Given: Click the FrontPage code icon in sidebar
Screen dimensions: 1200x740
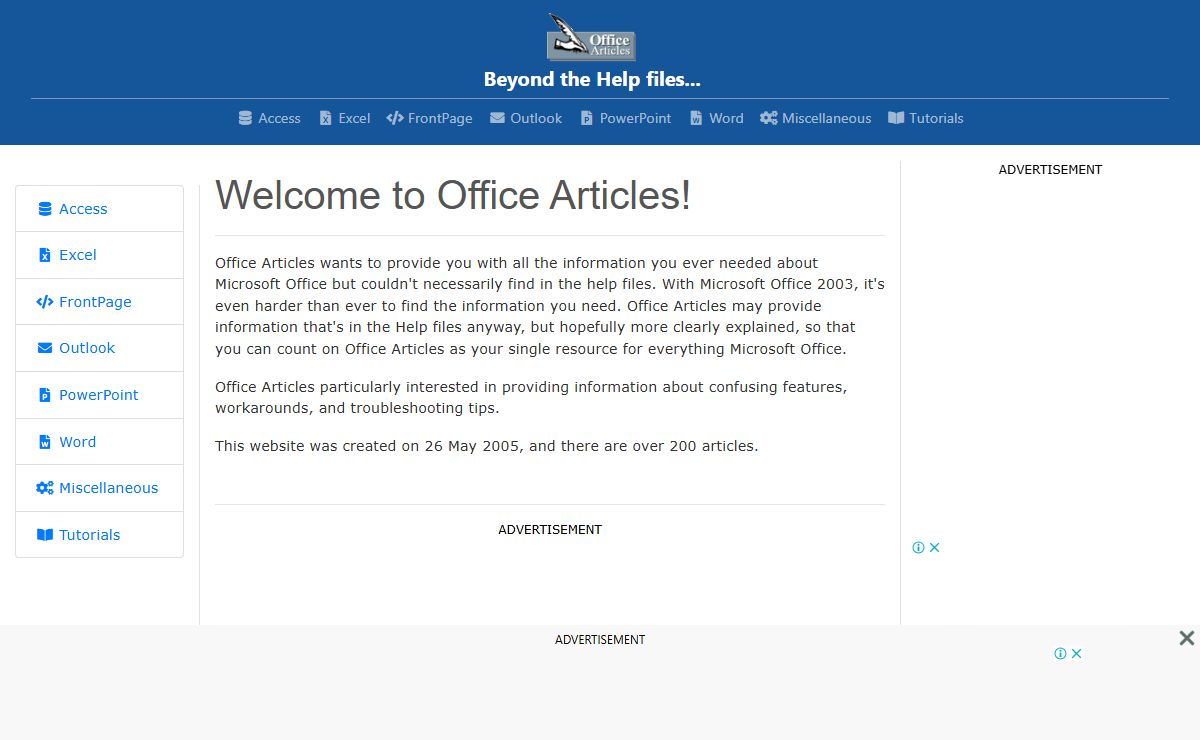Looking at the screenshot, I should (x=44, y=302).
